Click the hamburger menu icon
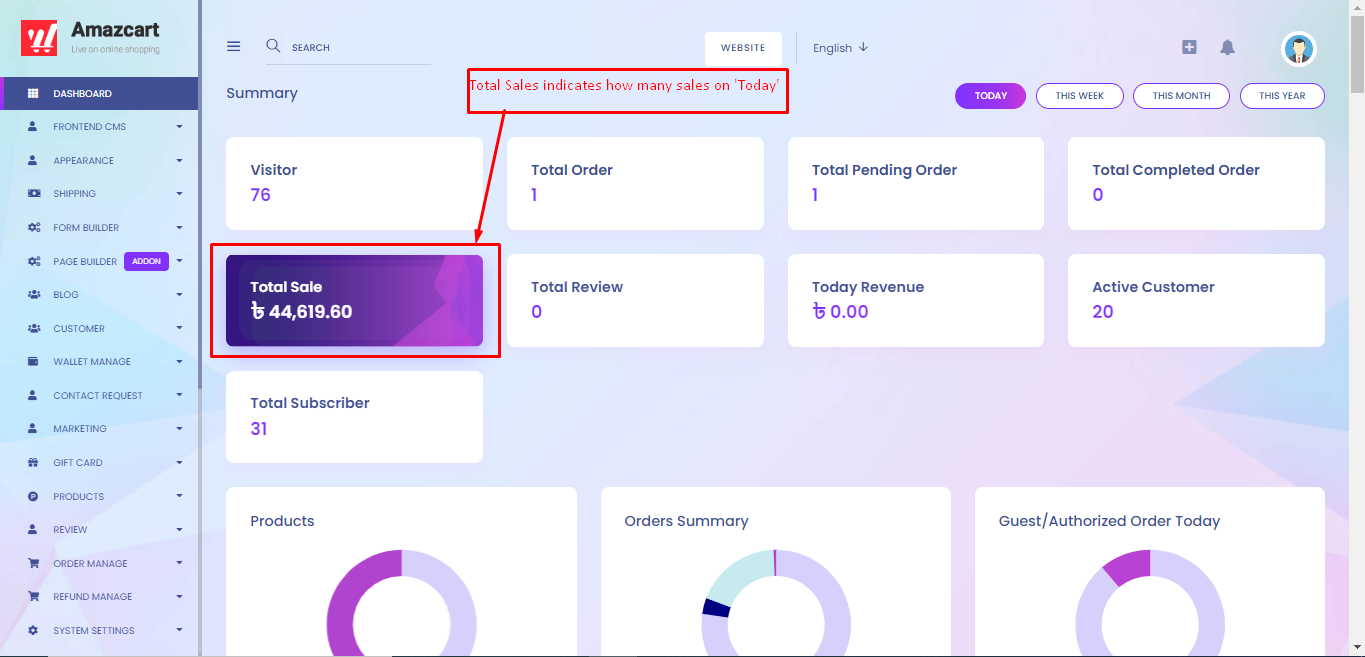 [234, 46]
